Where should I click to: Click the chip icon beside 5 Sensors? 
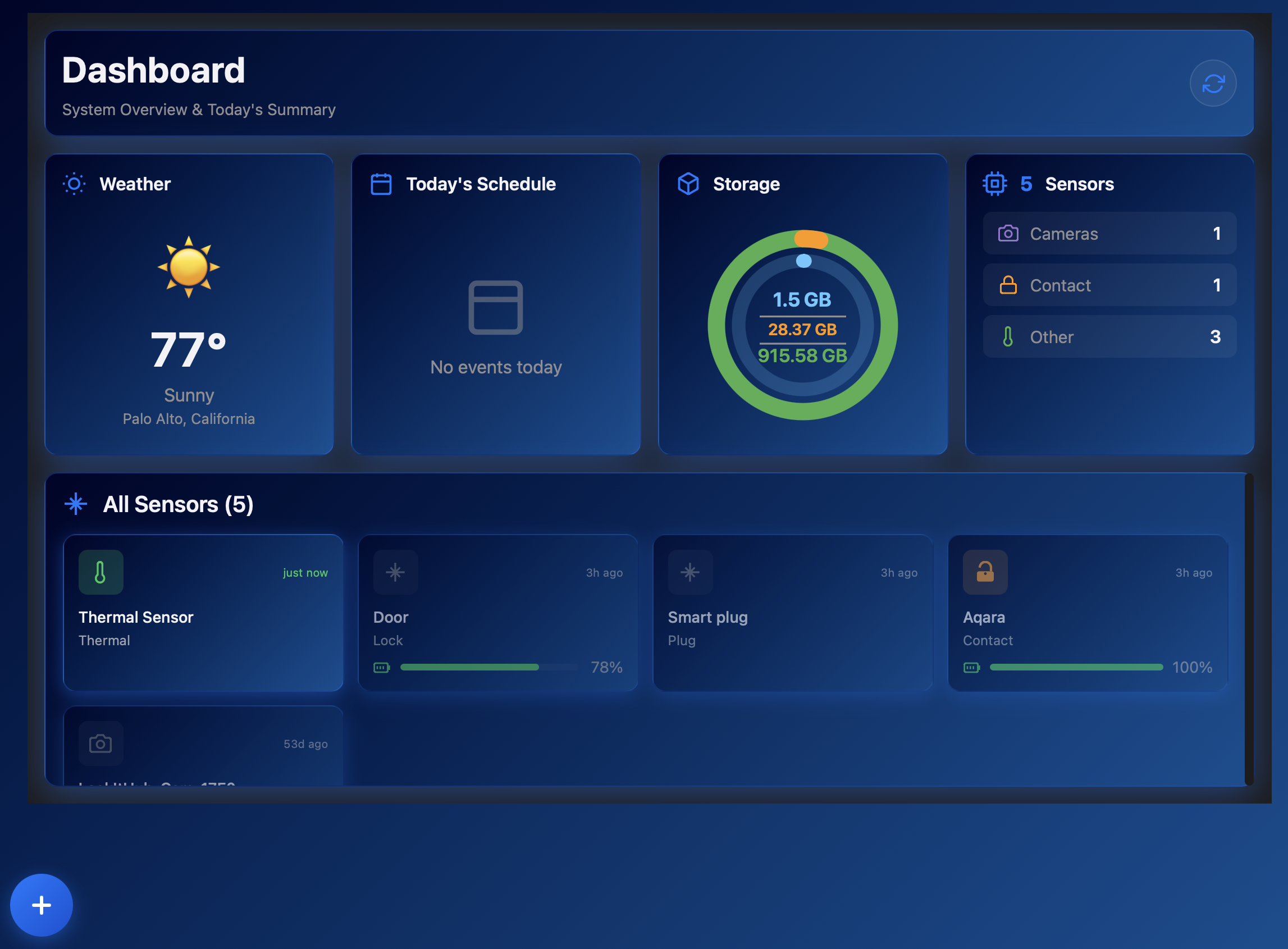click(994, 184)
